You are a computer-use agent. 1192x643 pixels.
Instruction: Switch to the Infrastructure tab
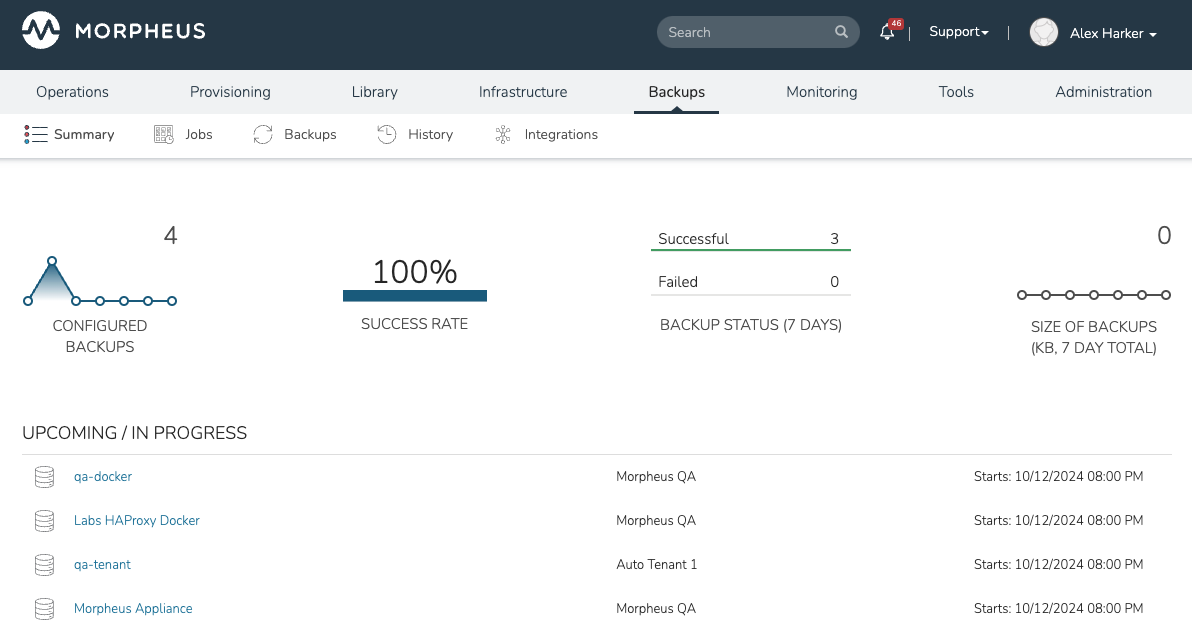(x=523, y=92)
